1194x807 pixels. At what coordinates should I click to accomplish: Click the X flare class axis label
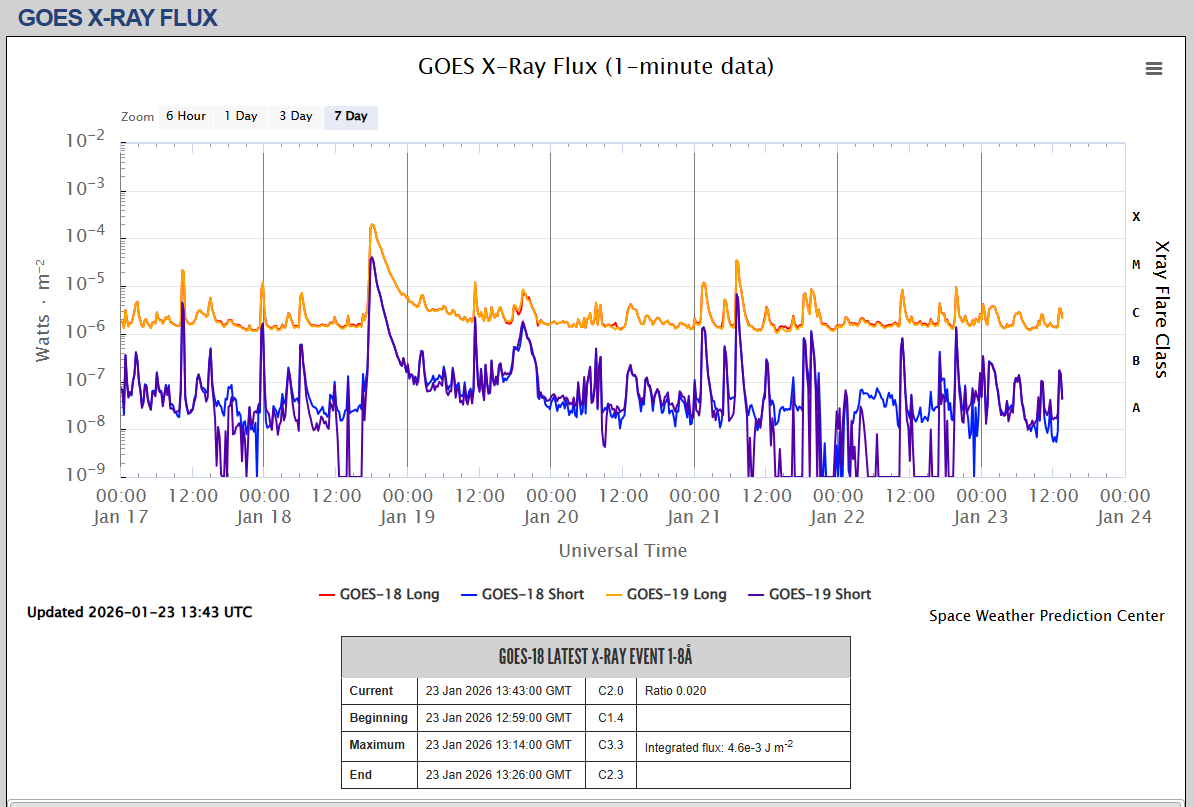1136,216
